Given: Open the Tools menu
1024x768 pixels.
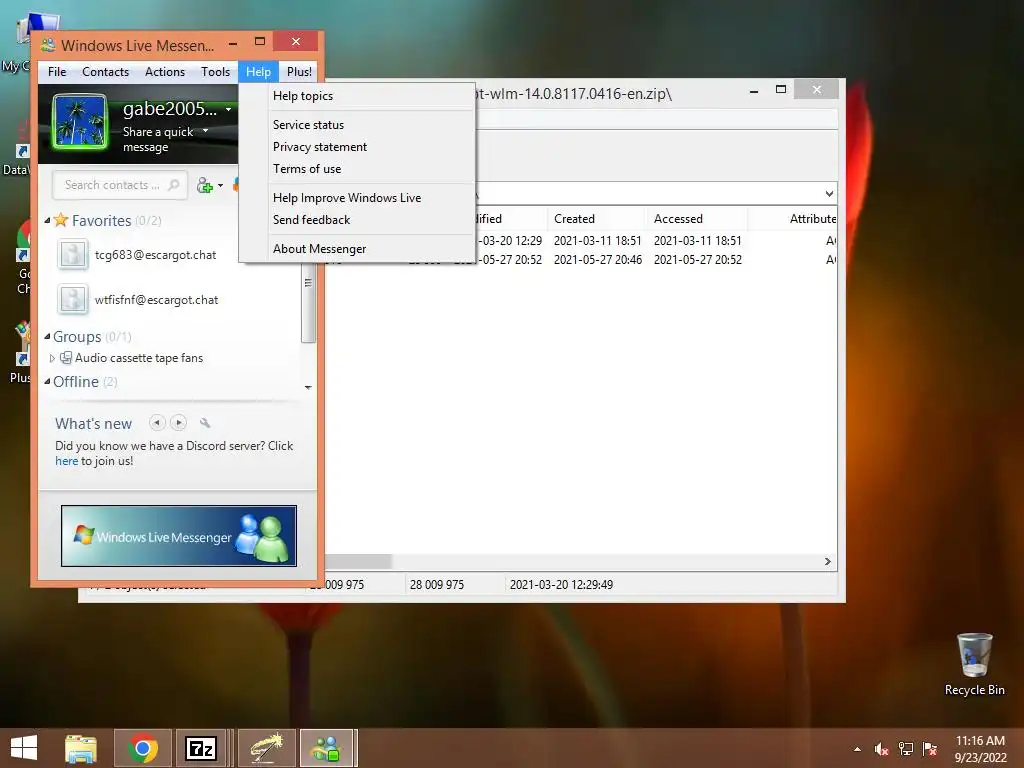Looking at the screenshot, I should point(215,72).
